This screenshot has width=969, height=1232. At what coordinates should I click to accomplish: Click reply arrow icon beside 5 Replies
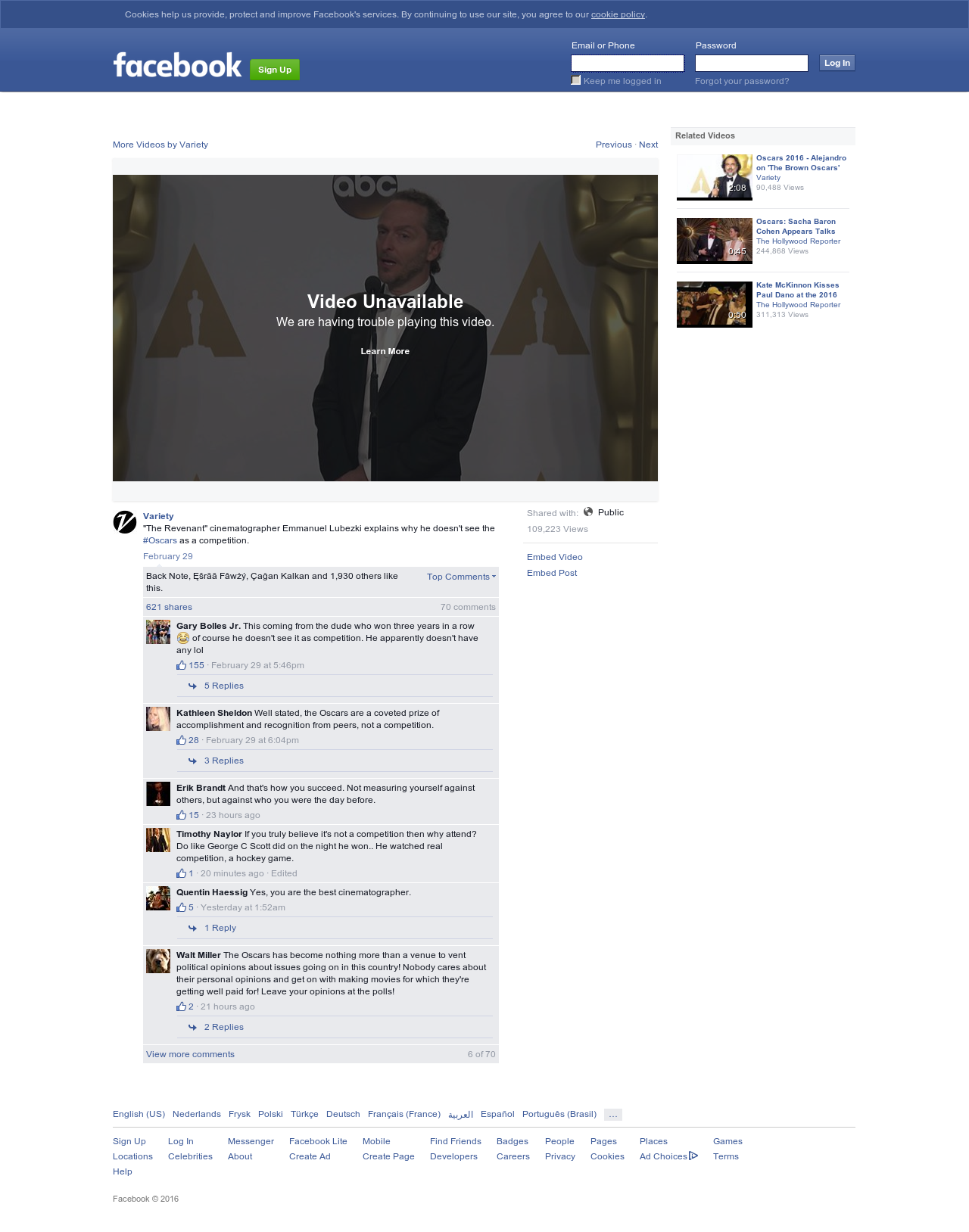(x=193, y=686)
